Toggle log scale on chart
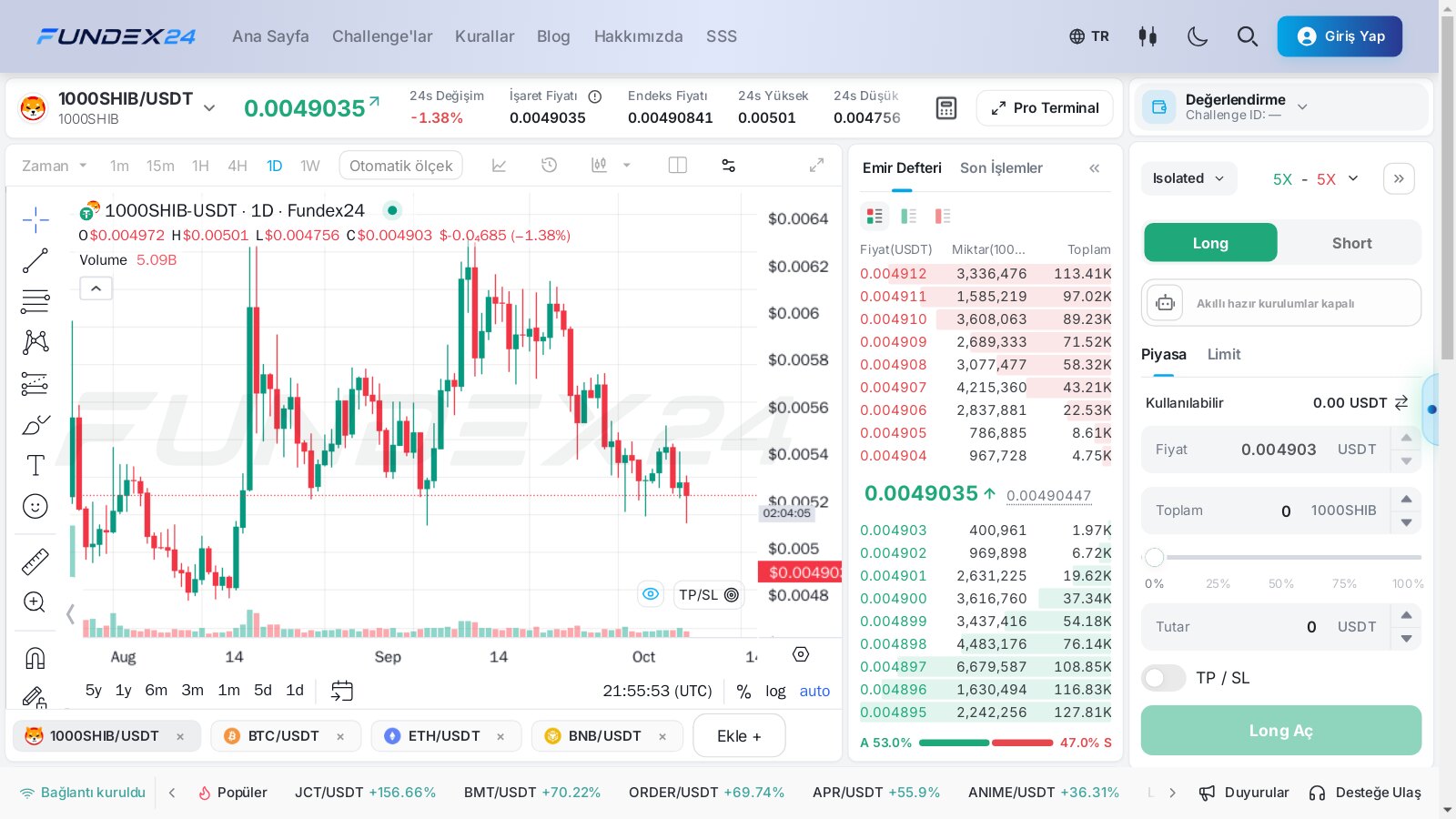The width and height of the screenshot is (1456, 819). coord(775,691)
